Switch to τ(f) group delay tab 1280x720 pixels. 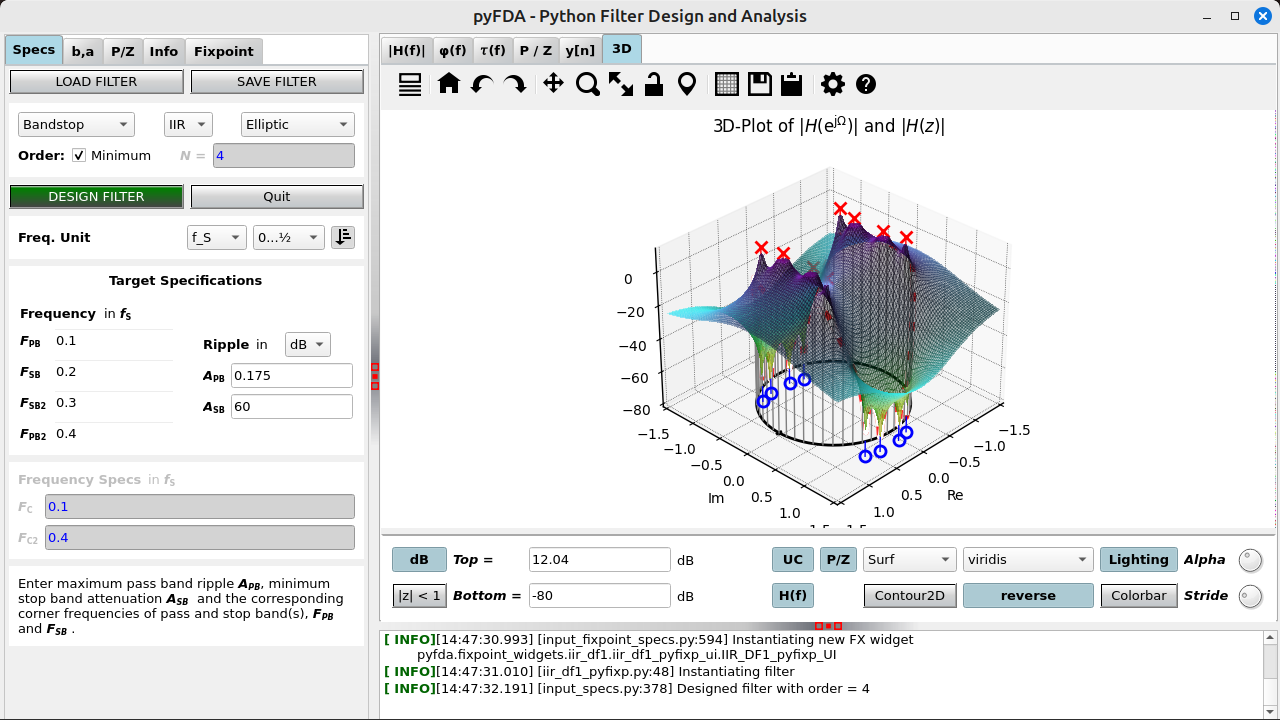click(492, 50)
